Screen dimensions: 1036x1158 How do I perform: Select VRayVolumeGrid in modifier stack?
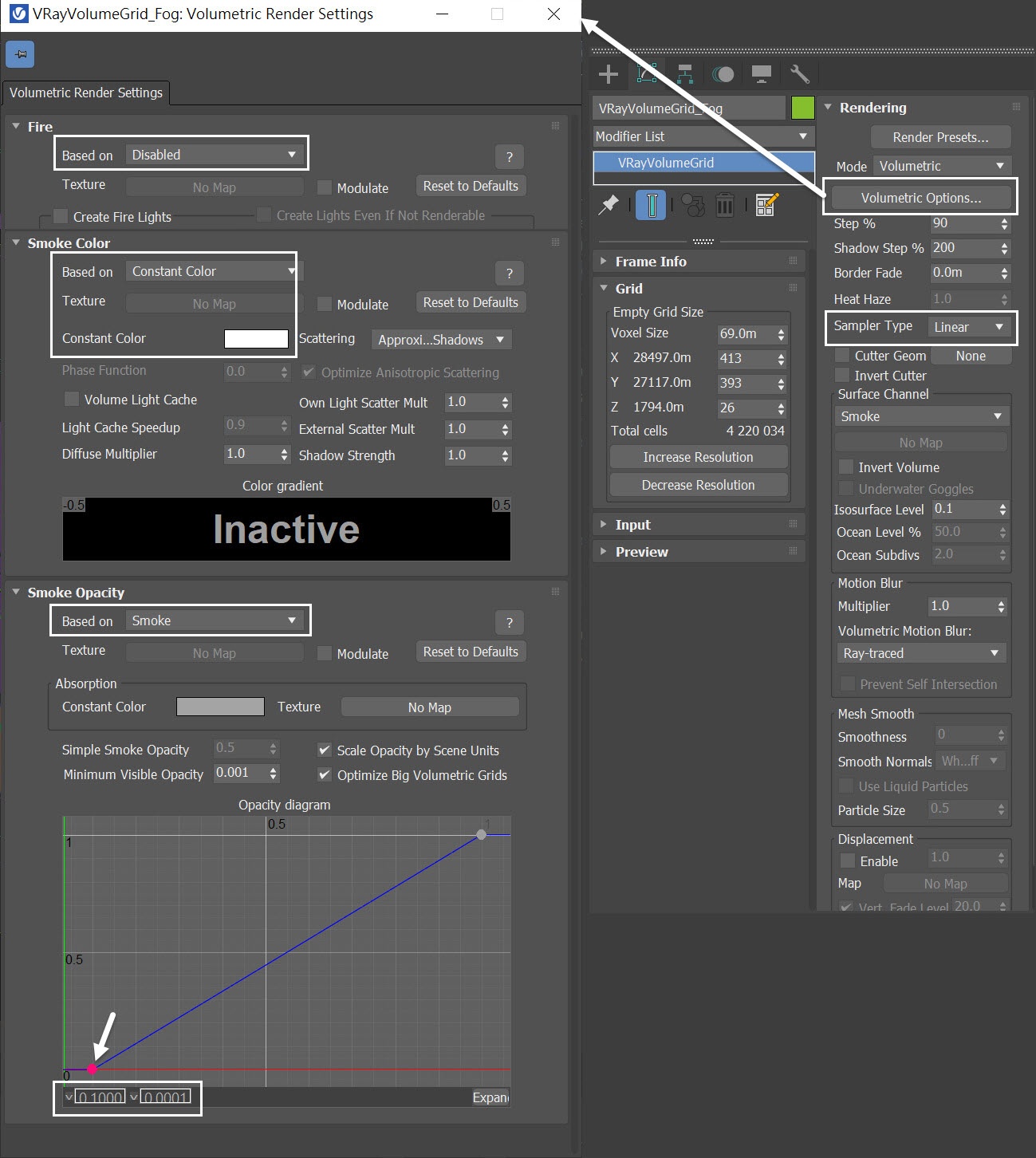(703, 163)
